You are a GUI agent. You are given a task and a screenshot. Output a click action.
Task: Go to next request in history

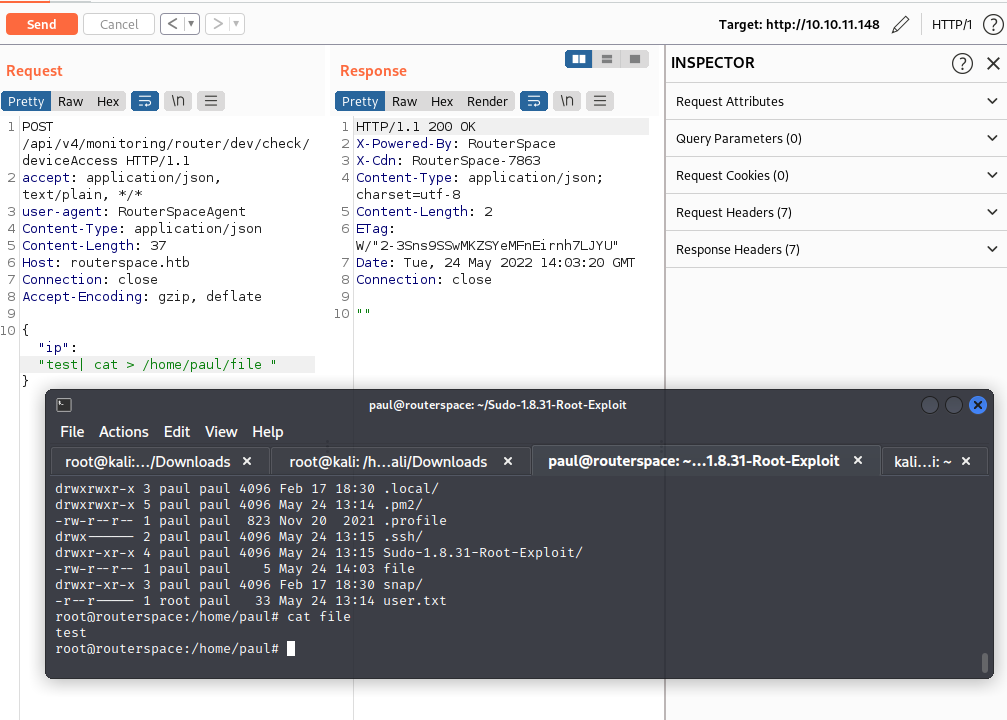coord(218,24)
